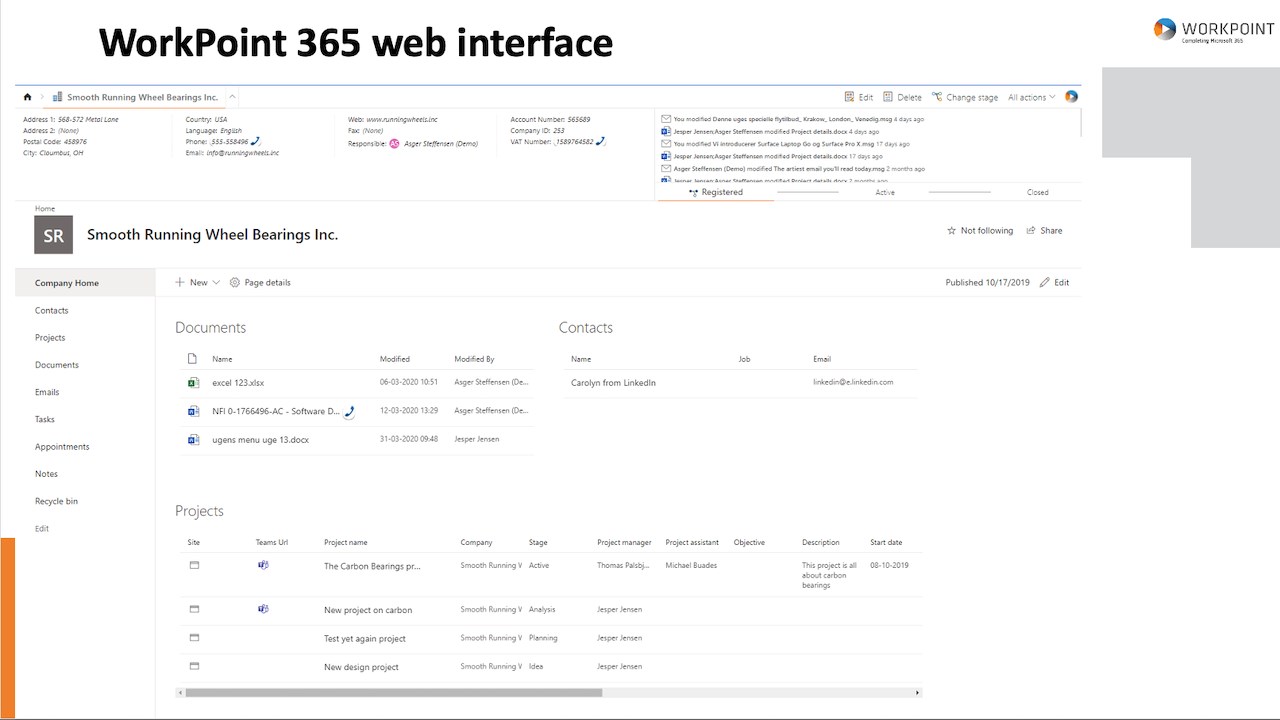Expand the All actions dropdown
Viewport: 1280px width, 720px height.
click(x=1031, y=97)
